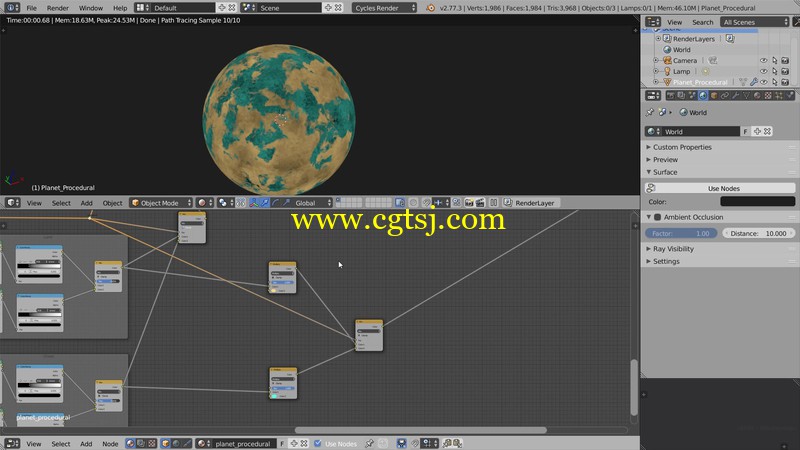The height and width of the screenshot is (450, 800).
Task: Hide Planet_Procedural in viewport eye icon
Action: pyautogui.click(x=763, y=82)
